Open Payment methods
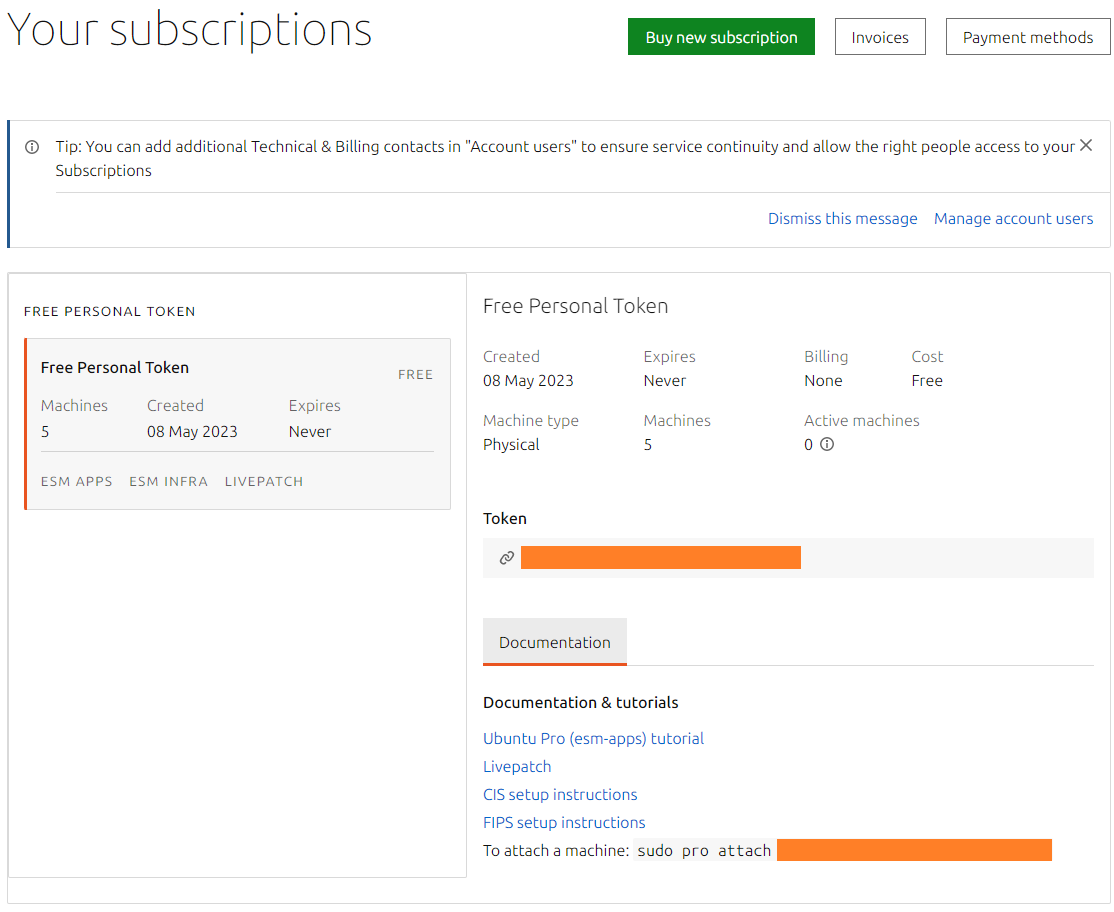 [1027, 37]
